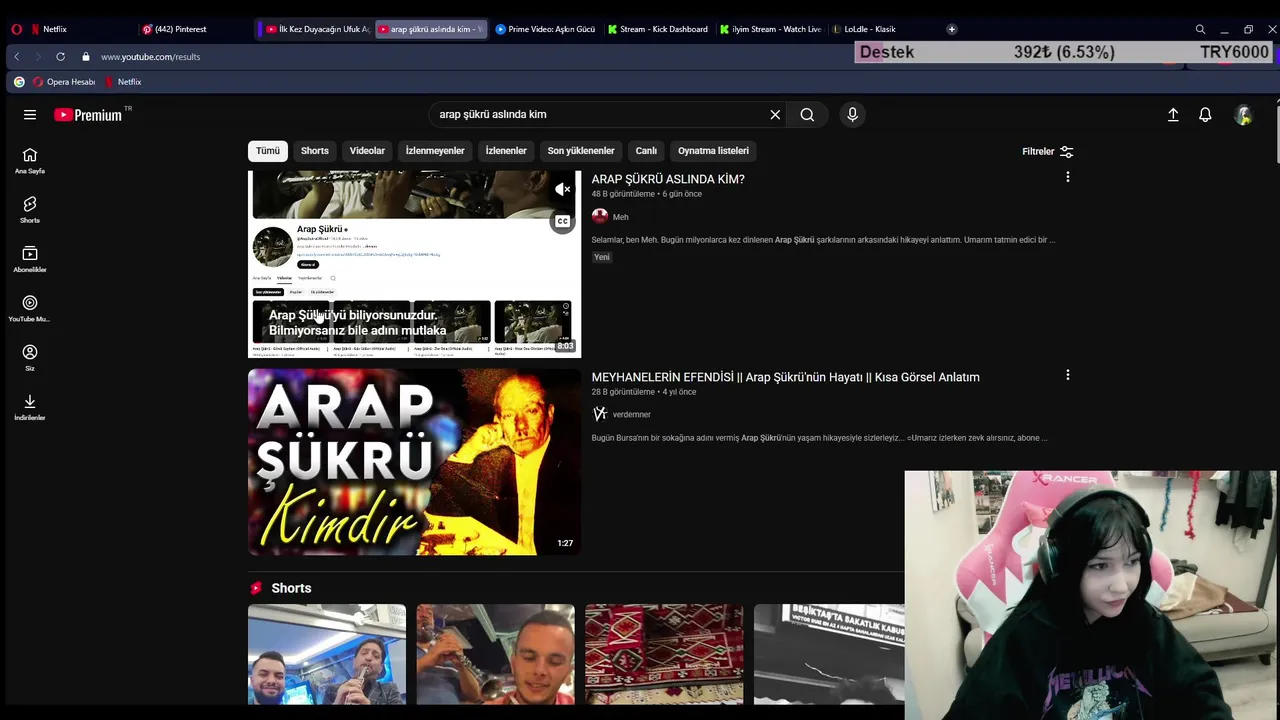Clear the search box with X
The width and height of the screenshot is (1280, 720).
pos(775,115)
